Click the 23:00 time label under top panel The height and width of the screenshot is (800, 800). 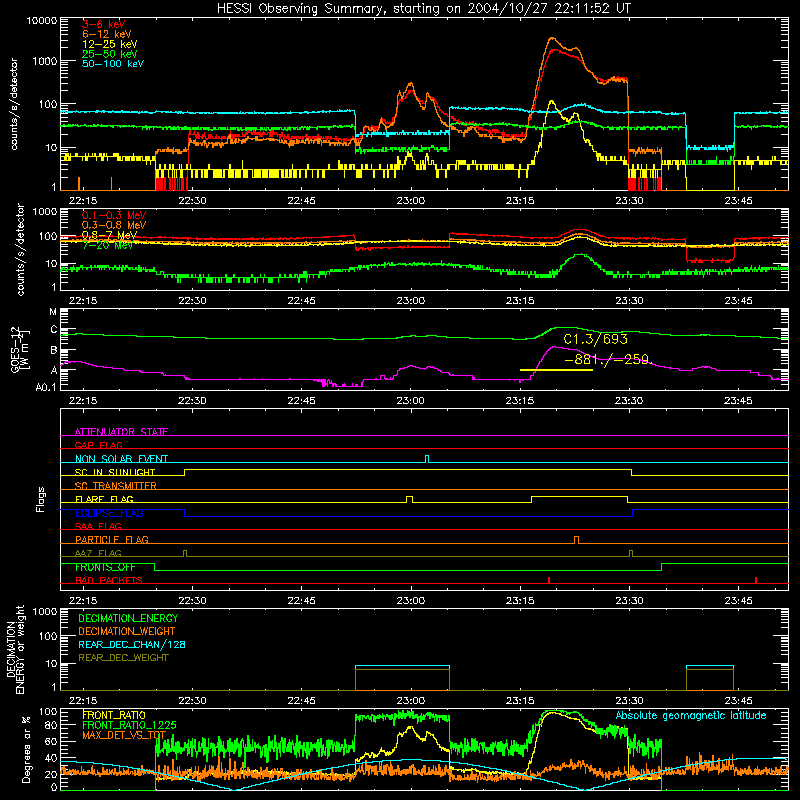411,201
